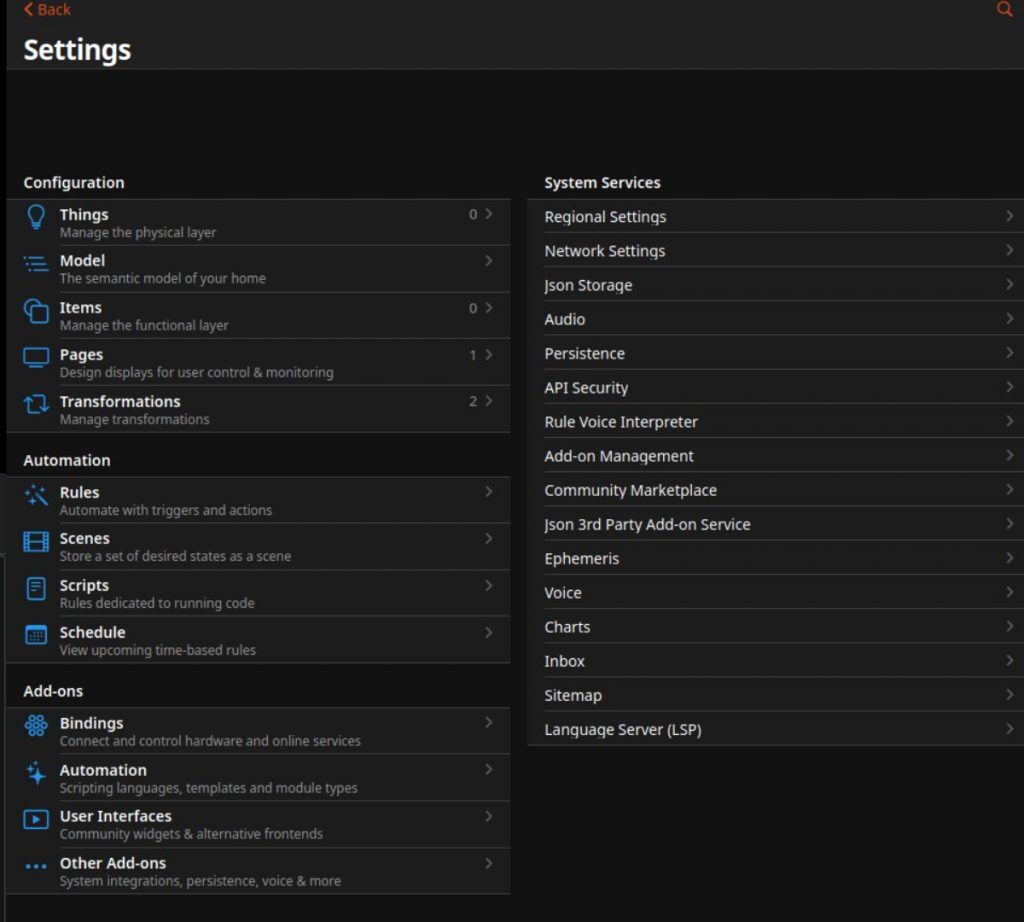The height and width of the screenshot is (922, 1024).
Task: Expand the Inbox chevron
Action: 1008,660
